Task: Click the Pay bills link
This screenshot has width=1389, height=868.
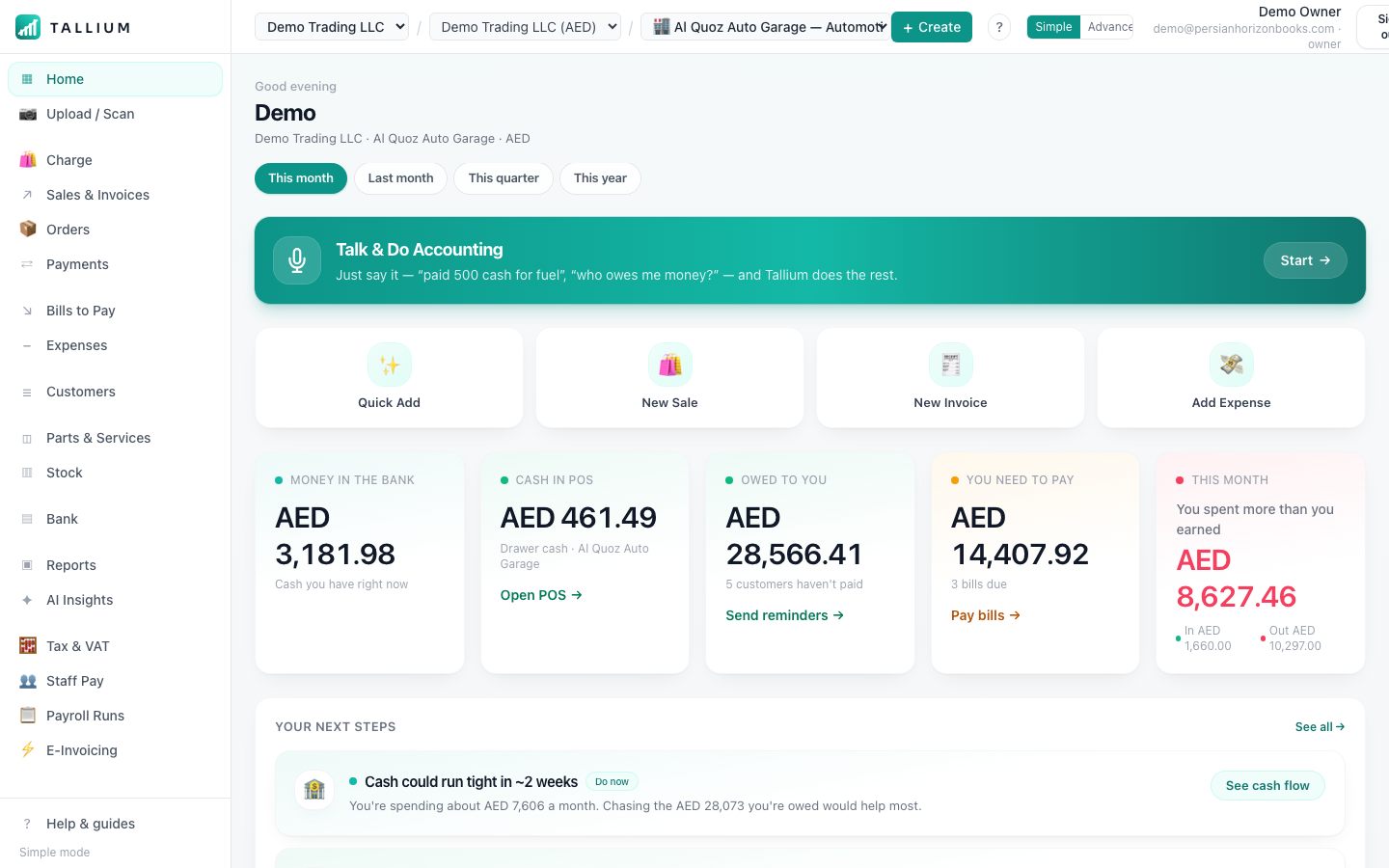Action: point(986,615)
